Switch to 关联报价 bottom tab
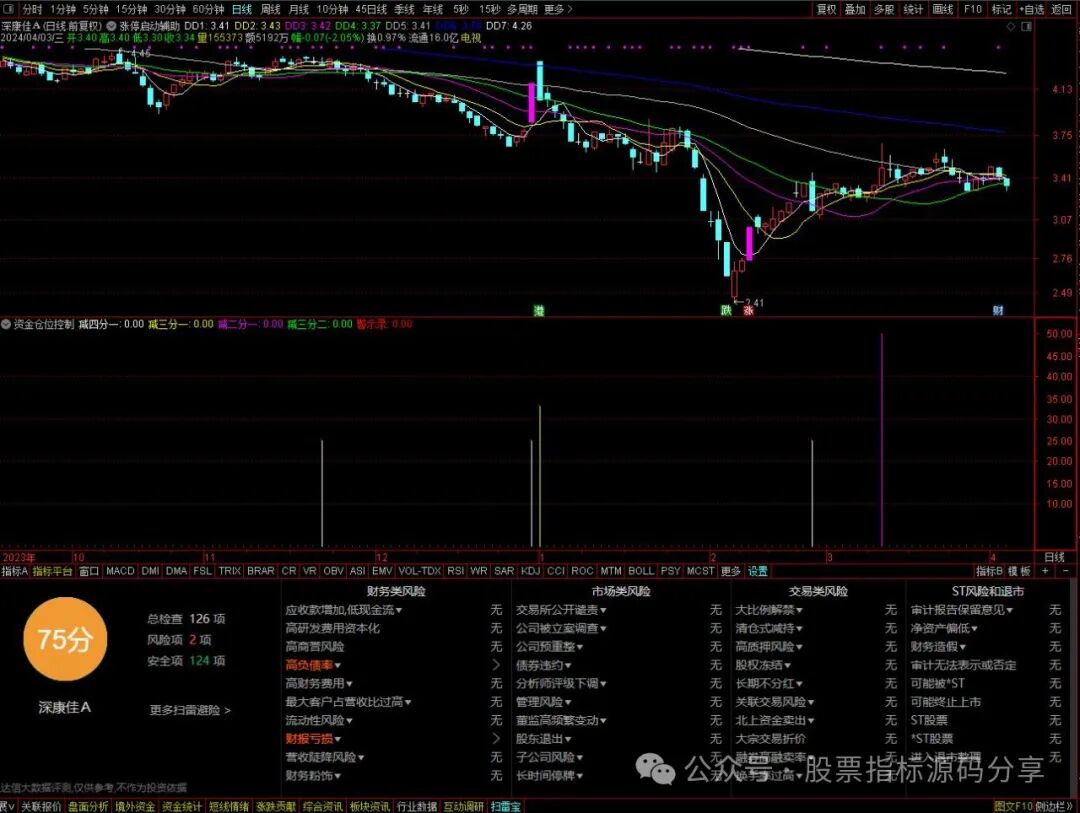This screenshot has height=813, width=1080. (41, 806)
